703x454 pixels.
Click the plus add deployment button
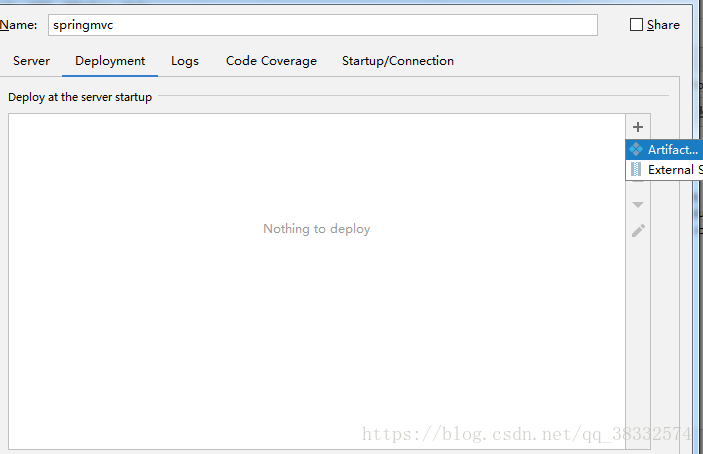pyautogui.click(x=638, y=127)
